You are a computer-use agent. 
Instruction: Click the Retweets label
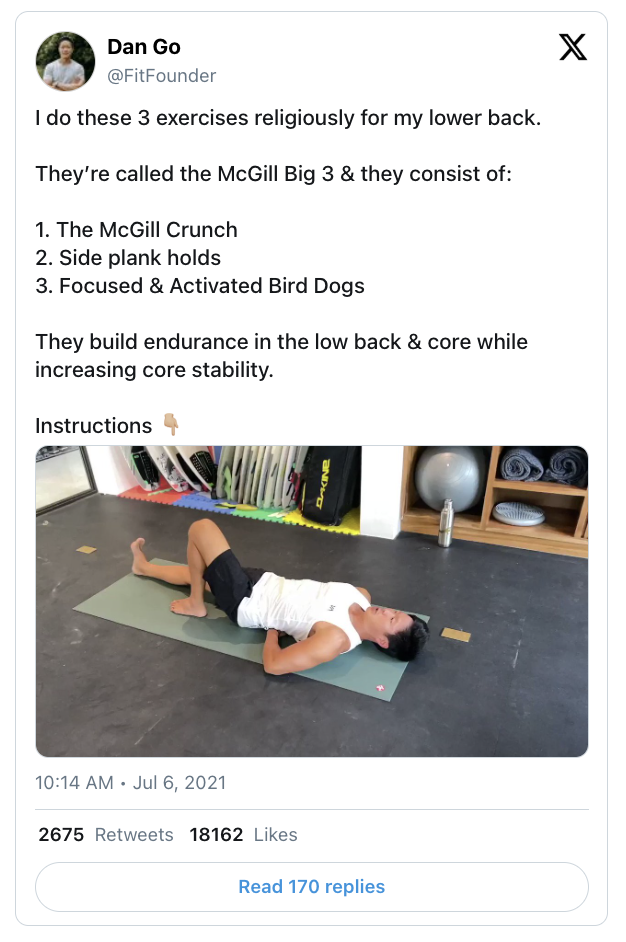[x=134, y=834]
